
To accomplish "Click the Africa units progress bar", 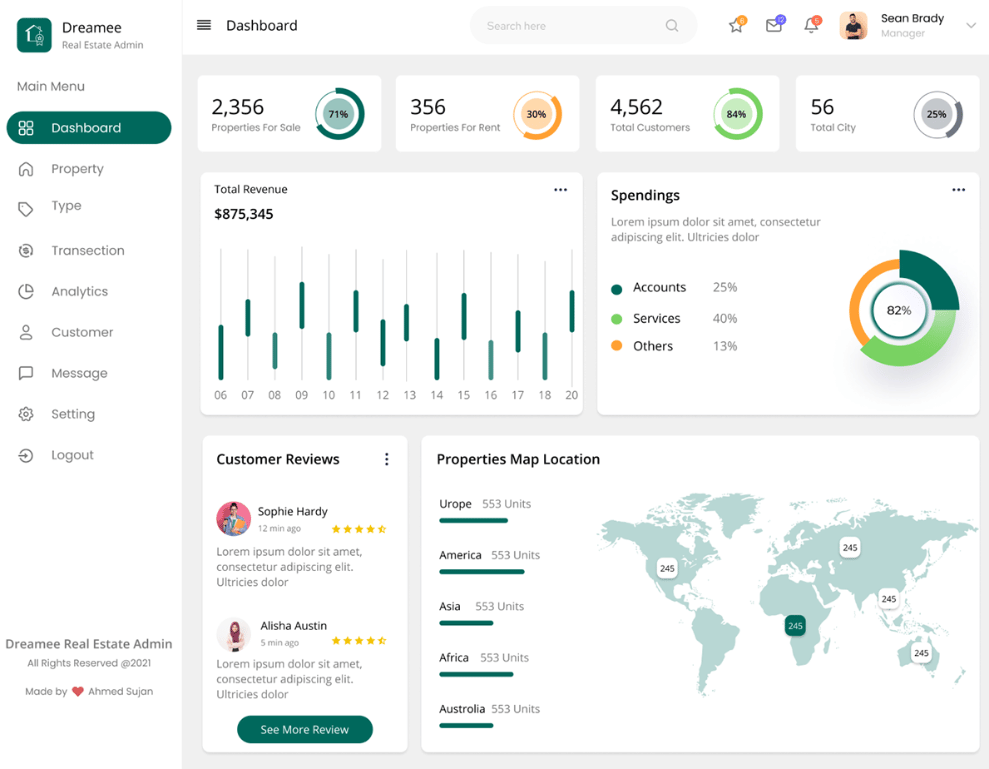I will tap(476, 674).
